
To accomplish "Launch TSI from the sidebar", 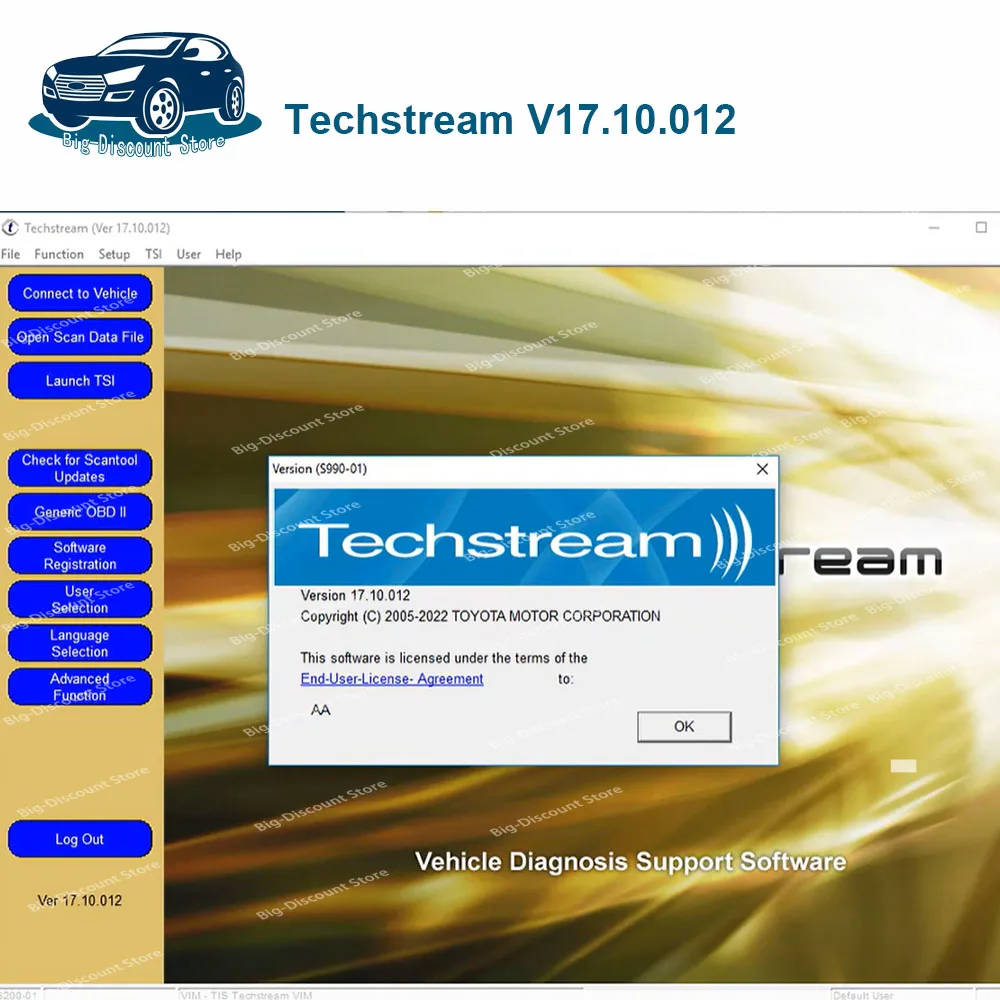I will click(x=80, y=381).
